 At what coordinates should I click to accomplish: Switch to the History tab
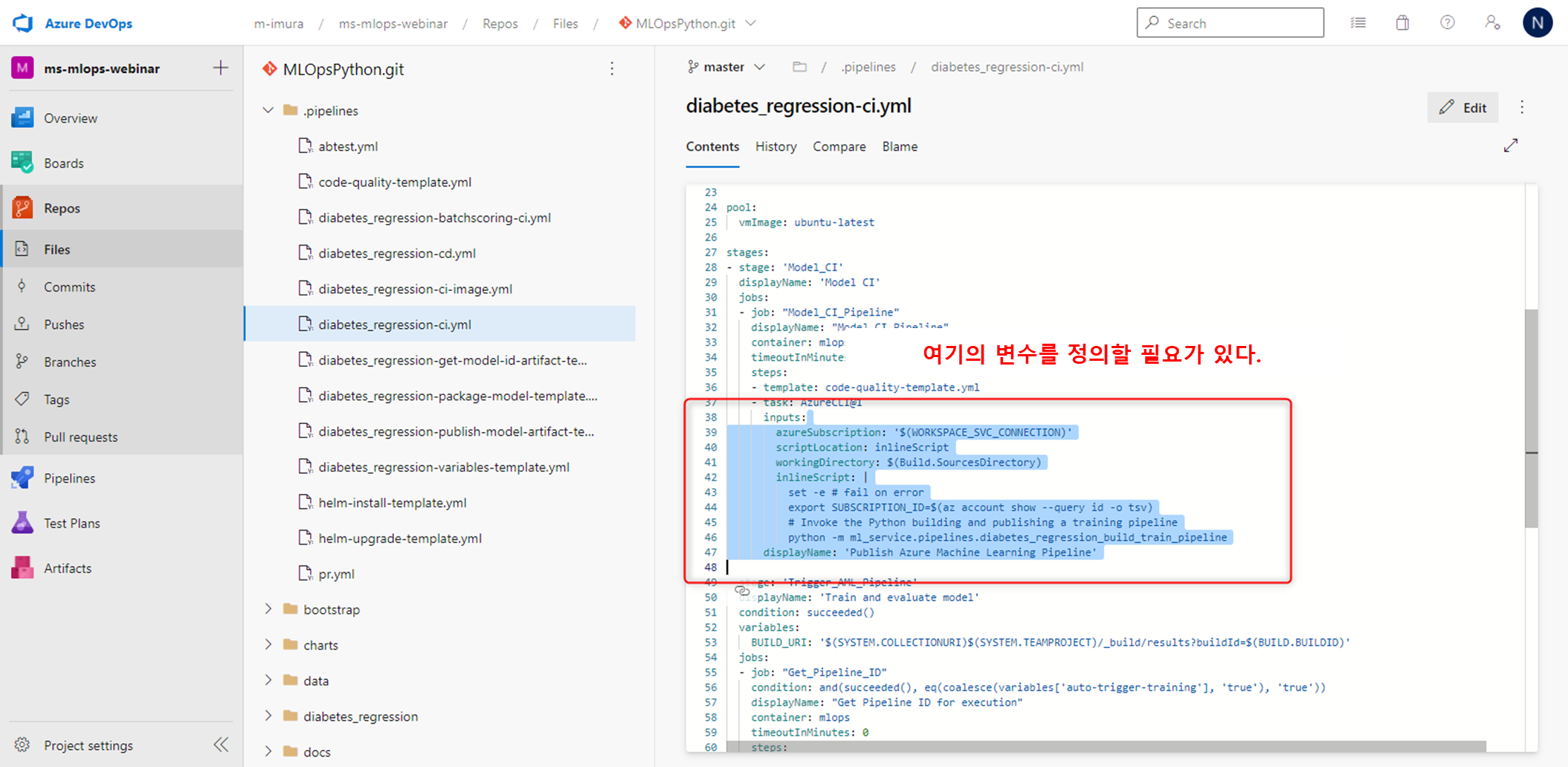coord(775,147)
